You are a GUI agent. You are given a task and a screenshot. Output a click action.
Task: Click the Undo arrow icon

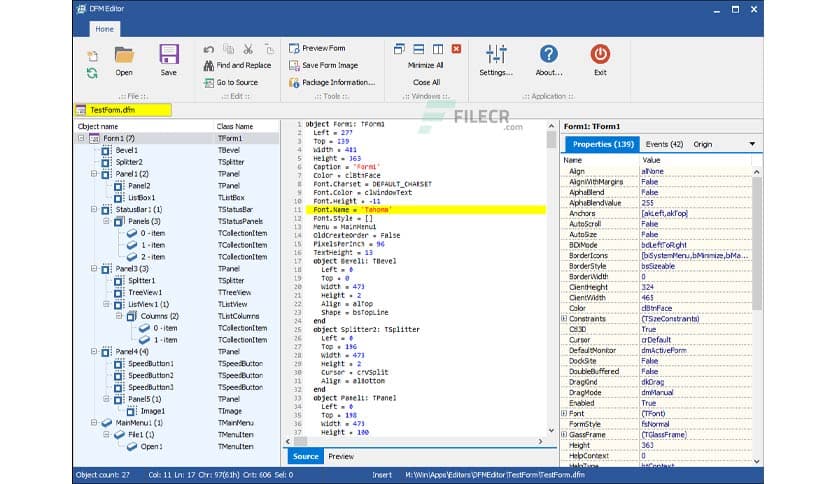[x=208, y=49]
